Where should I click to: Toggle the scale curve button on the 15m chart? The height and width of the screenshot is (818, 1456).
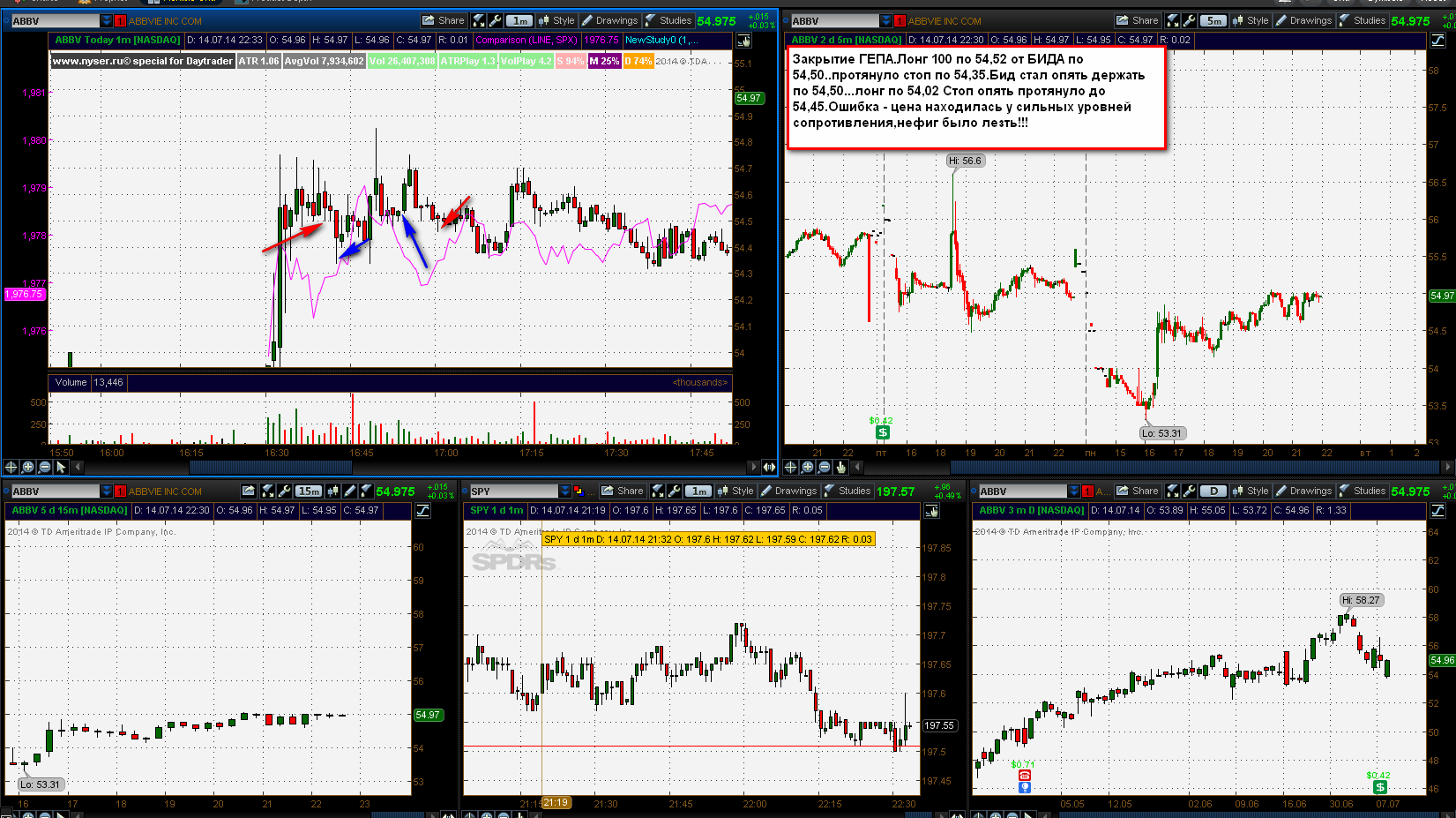coord(422,510)
